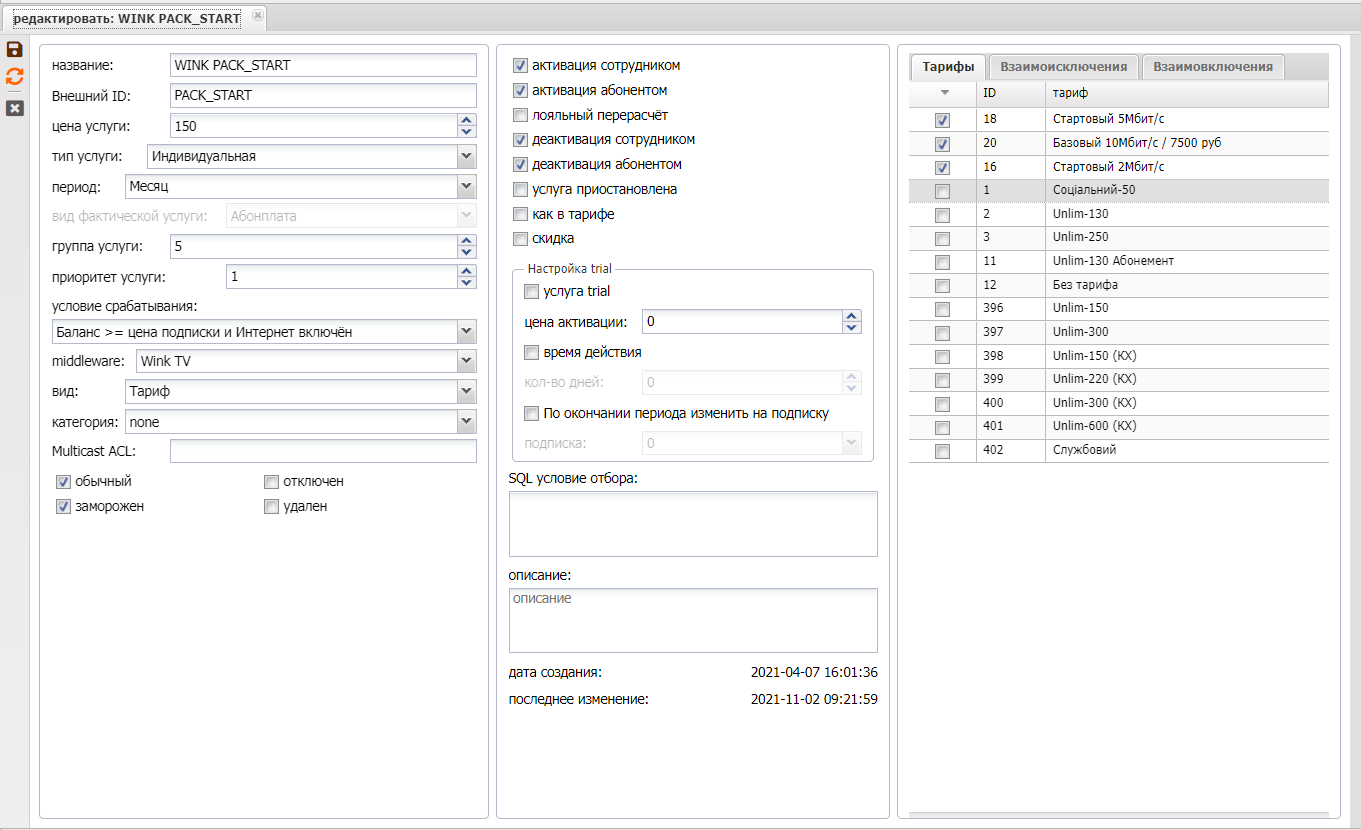Click the cancel X icon in sidebar
This screenshot has width=1361, height=830.
tap(15, 107)
